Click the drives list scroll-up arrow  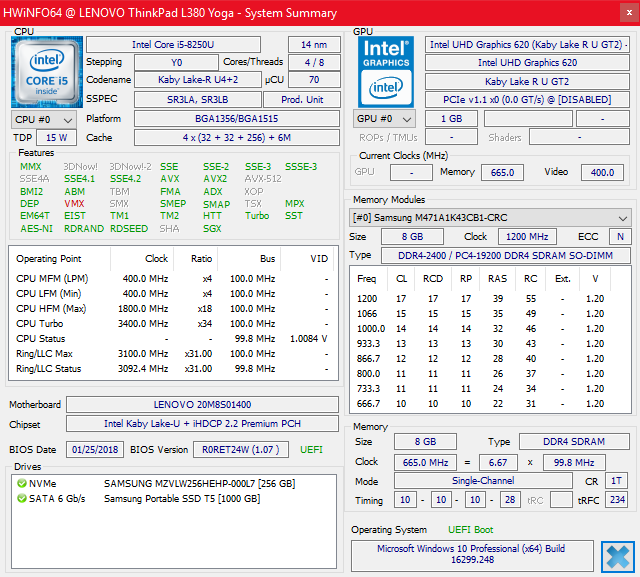[329, 482]
